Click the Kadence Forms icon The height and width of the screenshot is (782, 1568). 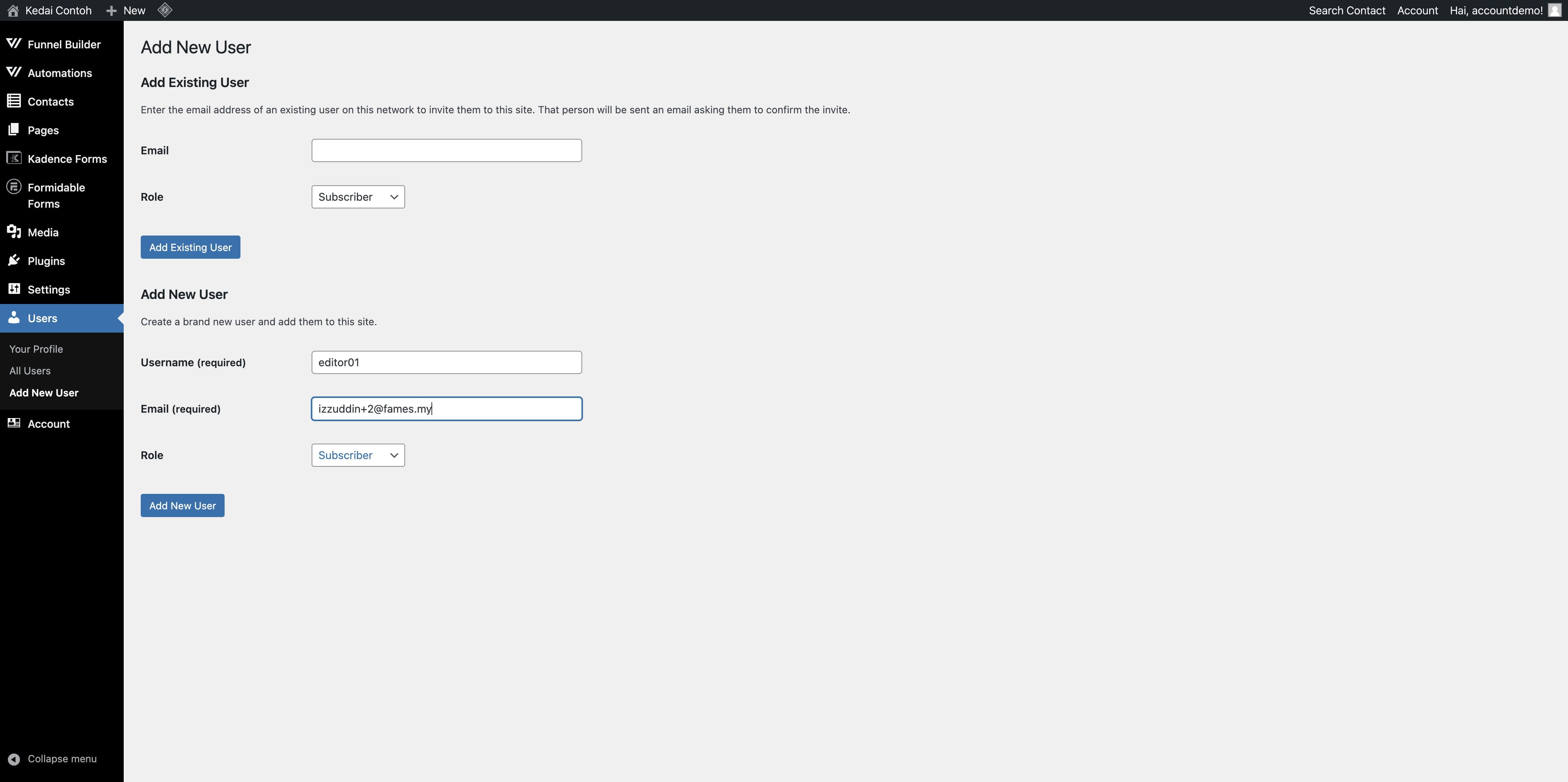tap(14, 158)
